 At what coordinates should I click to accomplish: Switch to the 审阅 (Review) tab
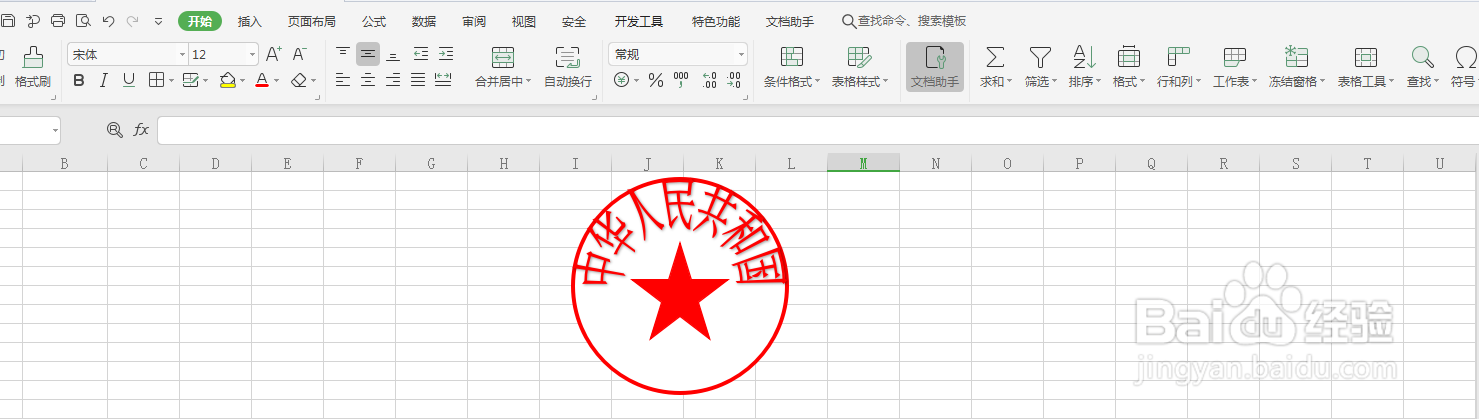point(474,21)
